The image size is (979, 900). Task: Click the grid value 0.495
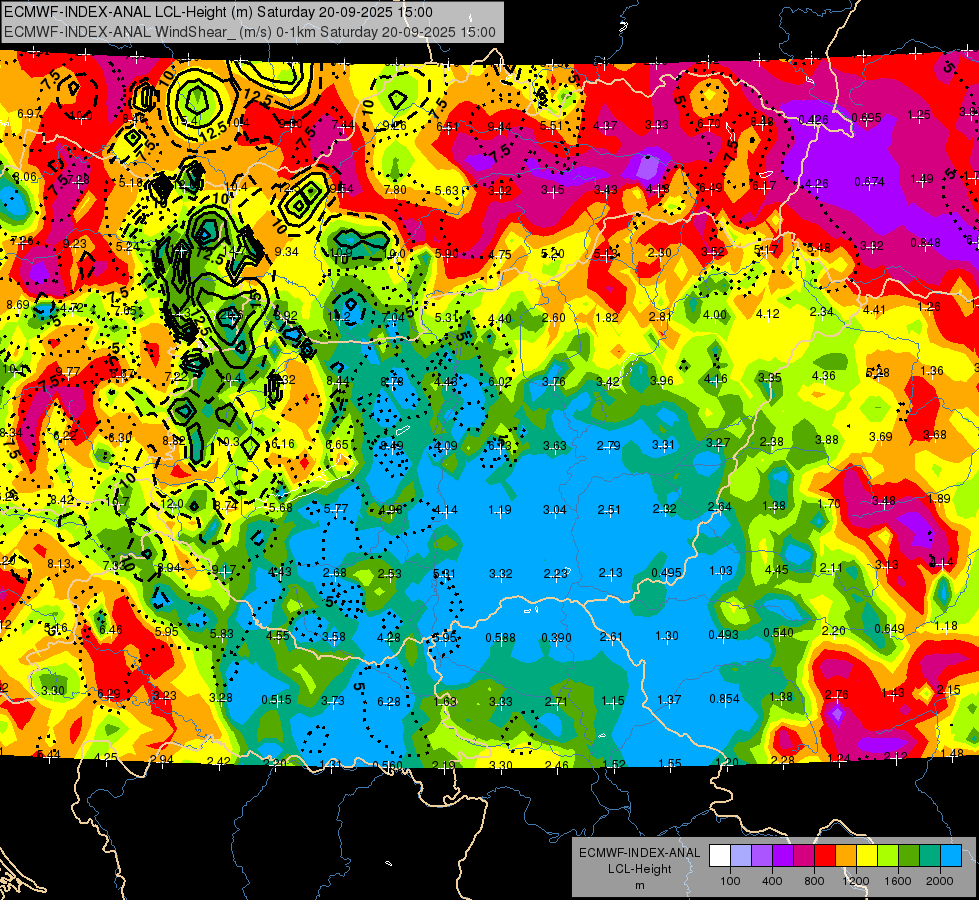tap(666, 573)
